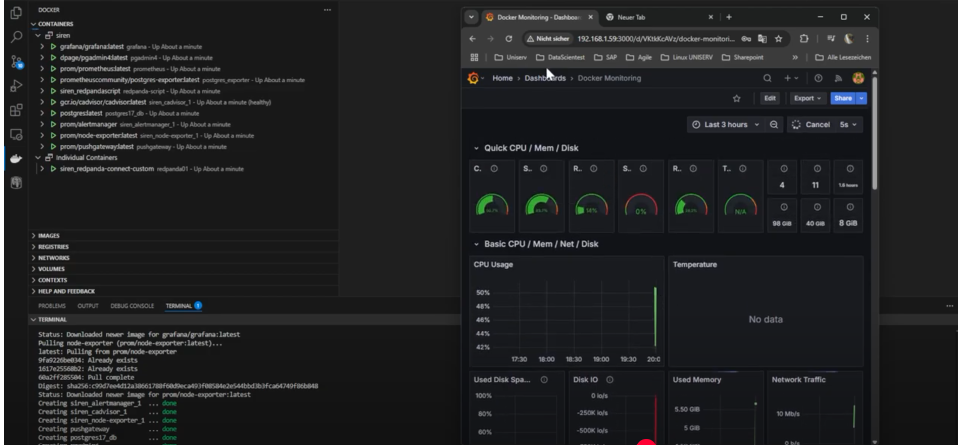
Task: Open the 5s refresh interval dropdown
Action: point(848,124)
